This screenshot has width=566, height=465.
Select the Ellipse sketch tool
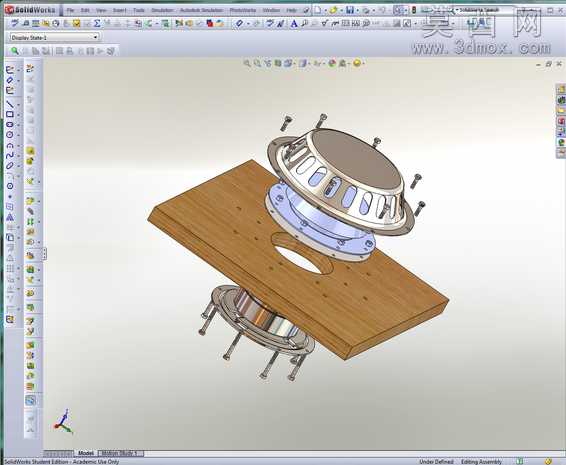point(10,165)
